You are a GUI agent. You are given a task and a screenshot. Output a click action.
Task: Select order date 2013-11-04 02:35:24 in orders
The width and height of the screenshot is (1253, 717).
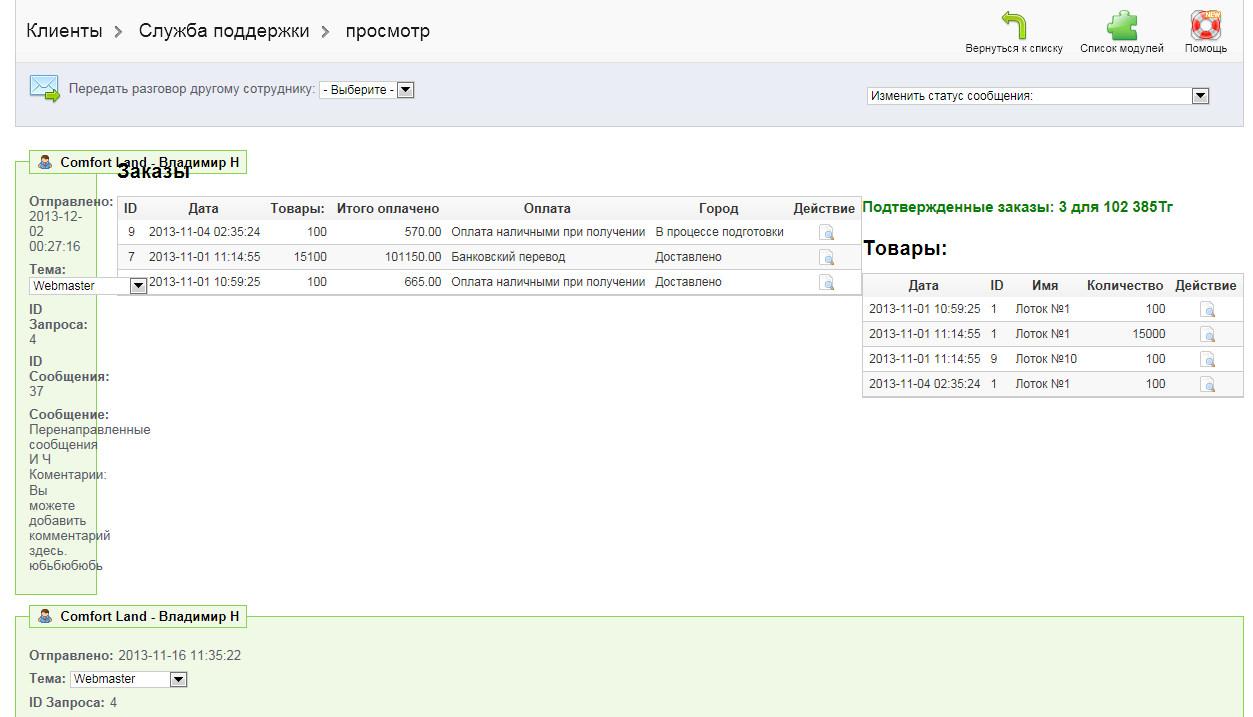tap(205, 232)
